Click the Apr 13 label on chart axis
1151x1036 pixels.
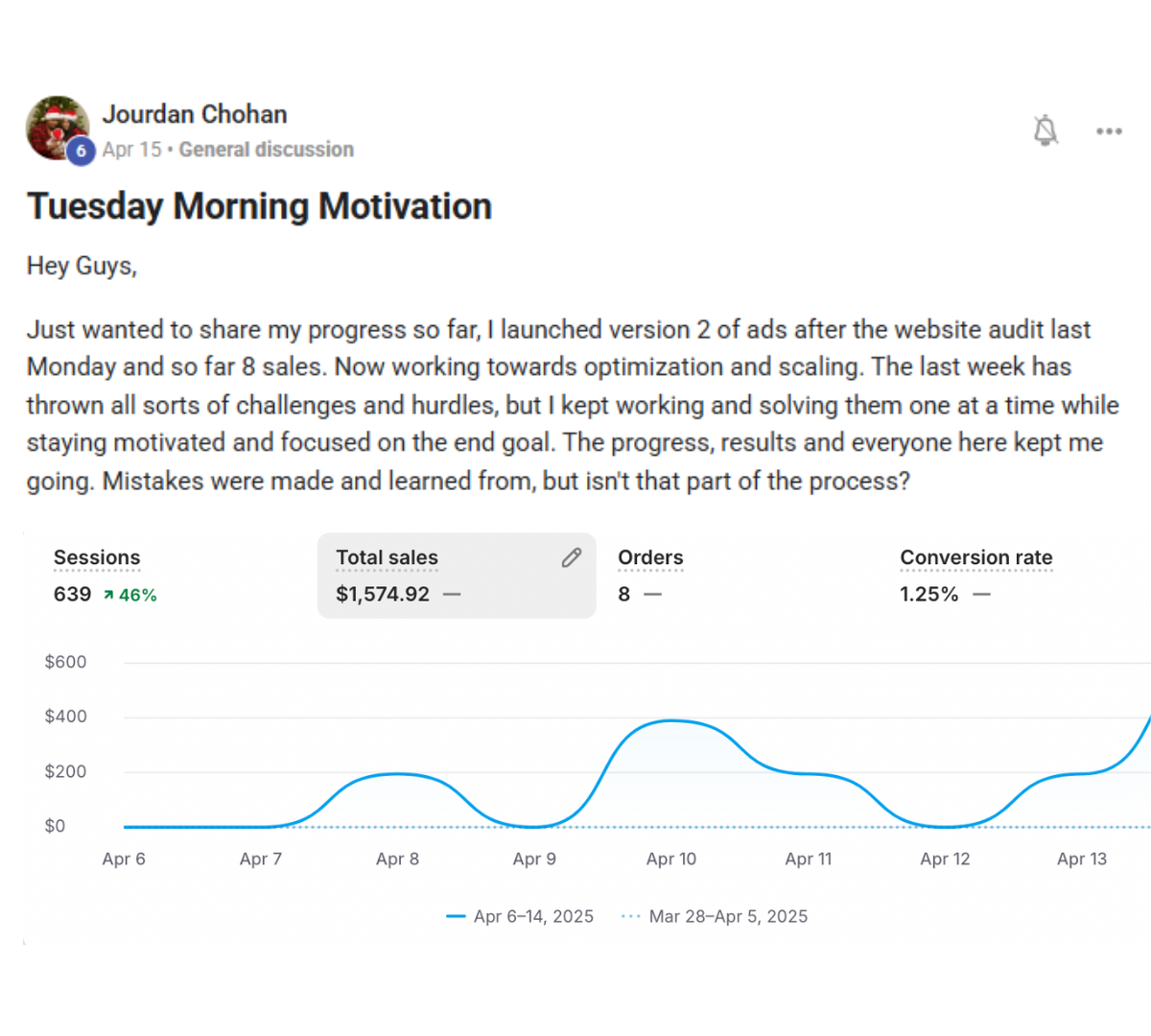[x=1082, y=859]
